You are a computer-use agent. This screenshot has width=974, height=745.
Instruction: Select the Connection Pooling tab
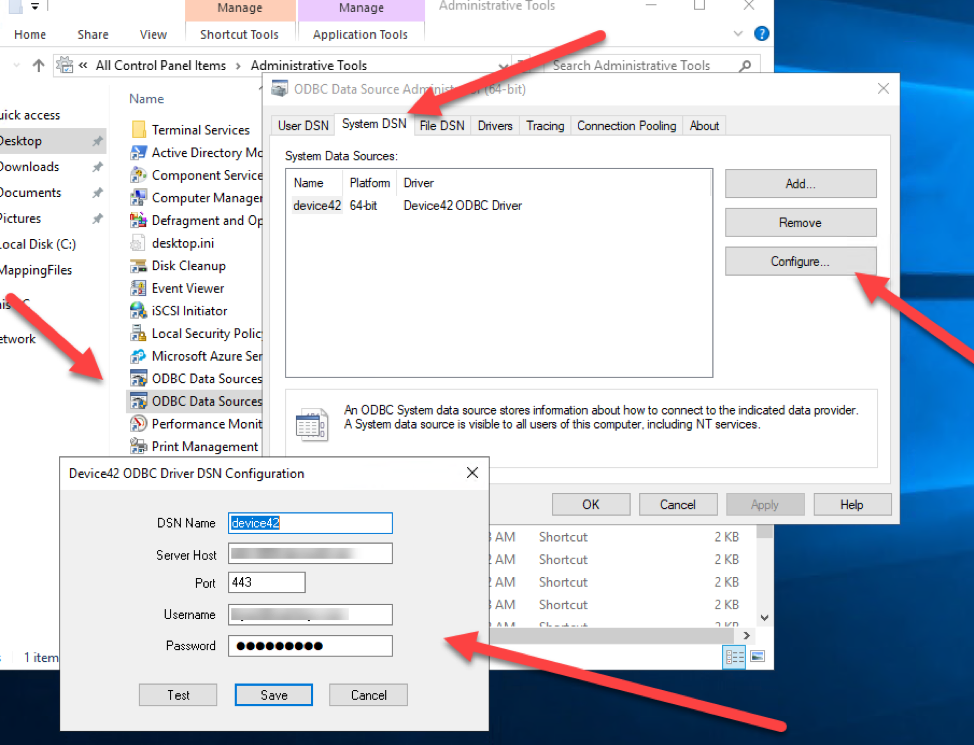coord(627,126)
